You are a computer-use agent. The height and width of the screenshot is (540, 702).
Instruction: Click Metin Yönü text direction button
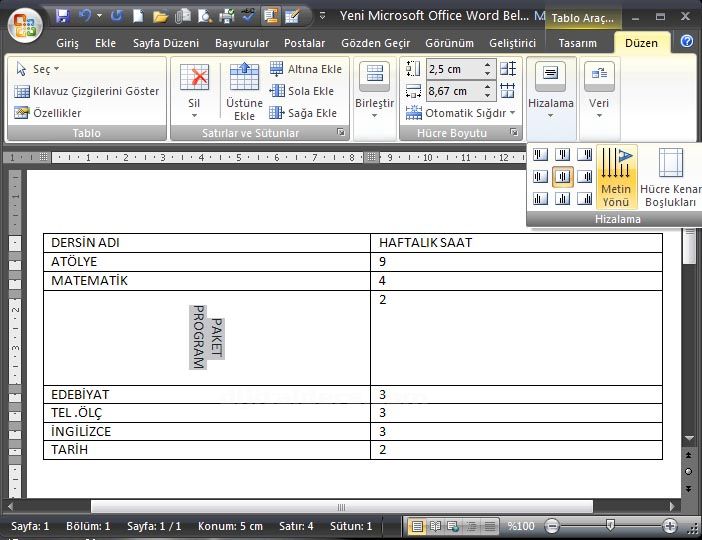tap(616, 177)
